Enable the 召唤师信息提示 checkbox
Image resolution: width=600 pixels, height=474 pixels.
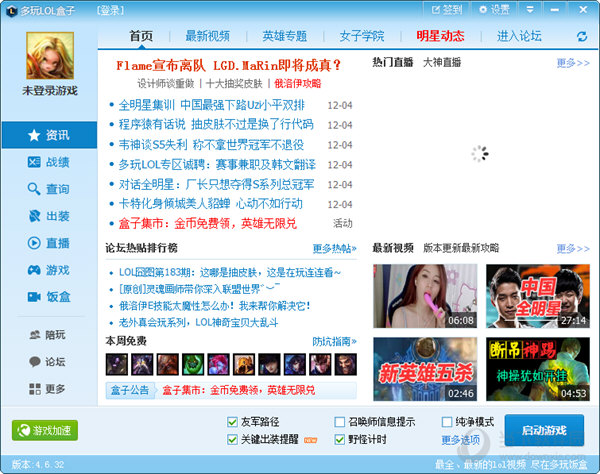tap(339, 422)
